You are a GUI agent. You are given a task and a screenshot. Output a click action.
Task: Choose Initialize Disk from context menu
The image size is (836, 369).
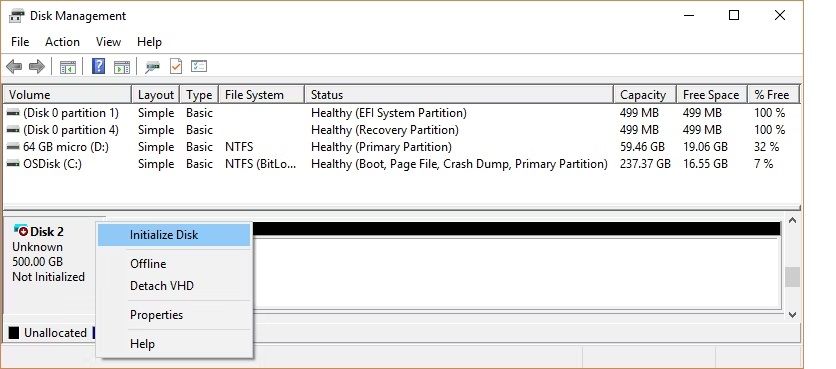pos(174,235)
